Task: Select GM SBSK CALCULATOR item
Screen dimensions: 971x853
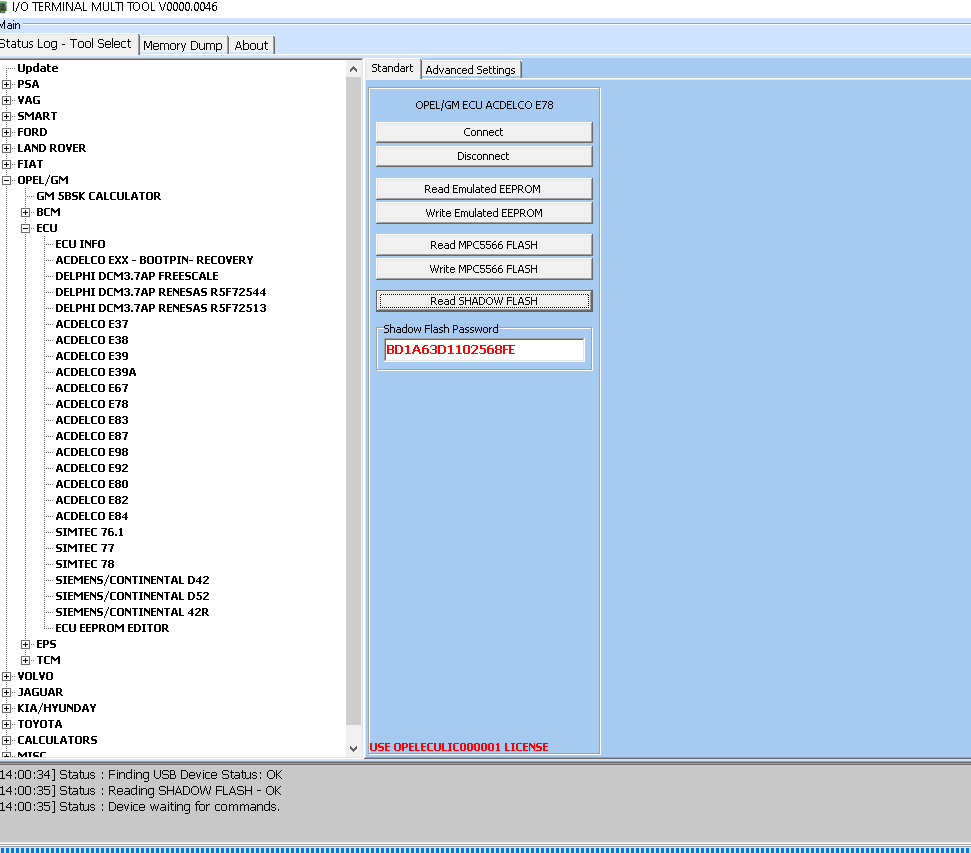Action: (98, 196)
